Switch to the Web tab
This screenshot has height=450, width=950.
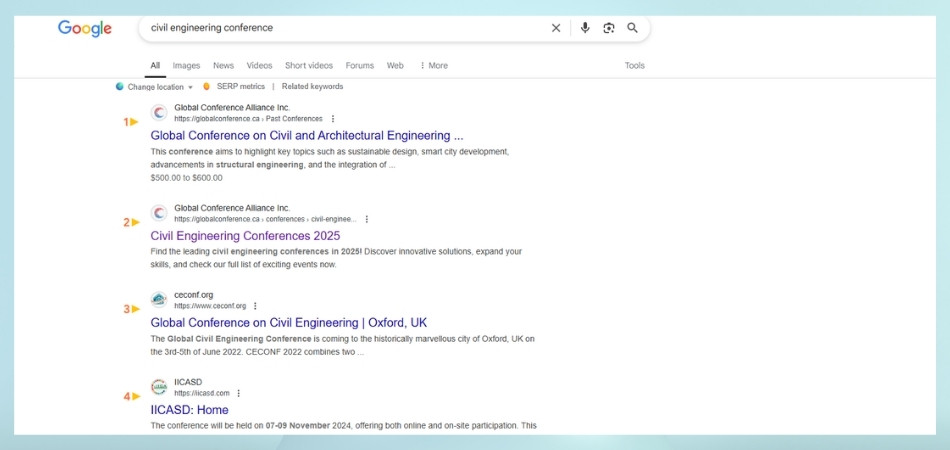tap(395, 65)
